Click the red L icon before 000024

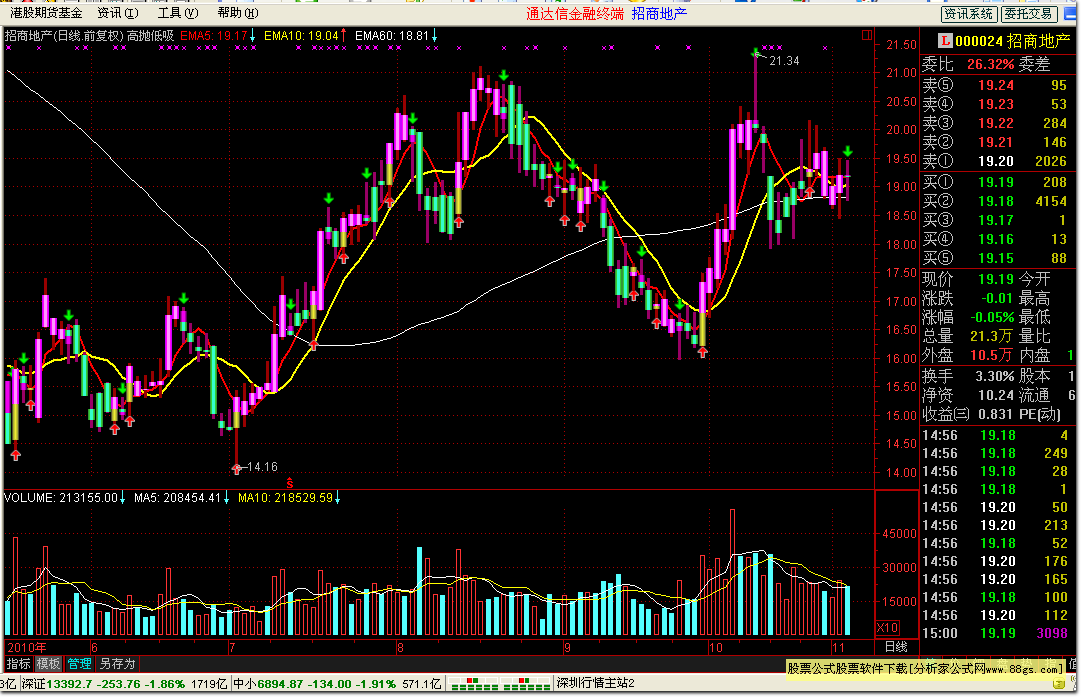point(945,41)
